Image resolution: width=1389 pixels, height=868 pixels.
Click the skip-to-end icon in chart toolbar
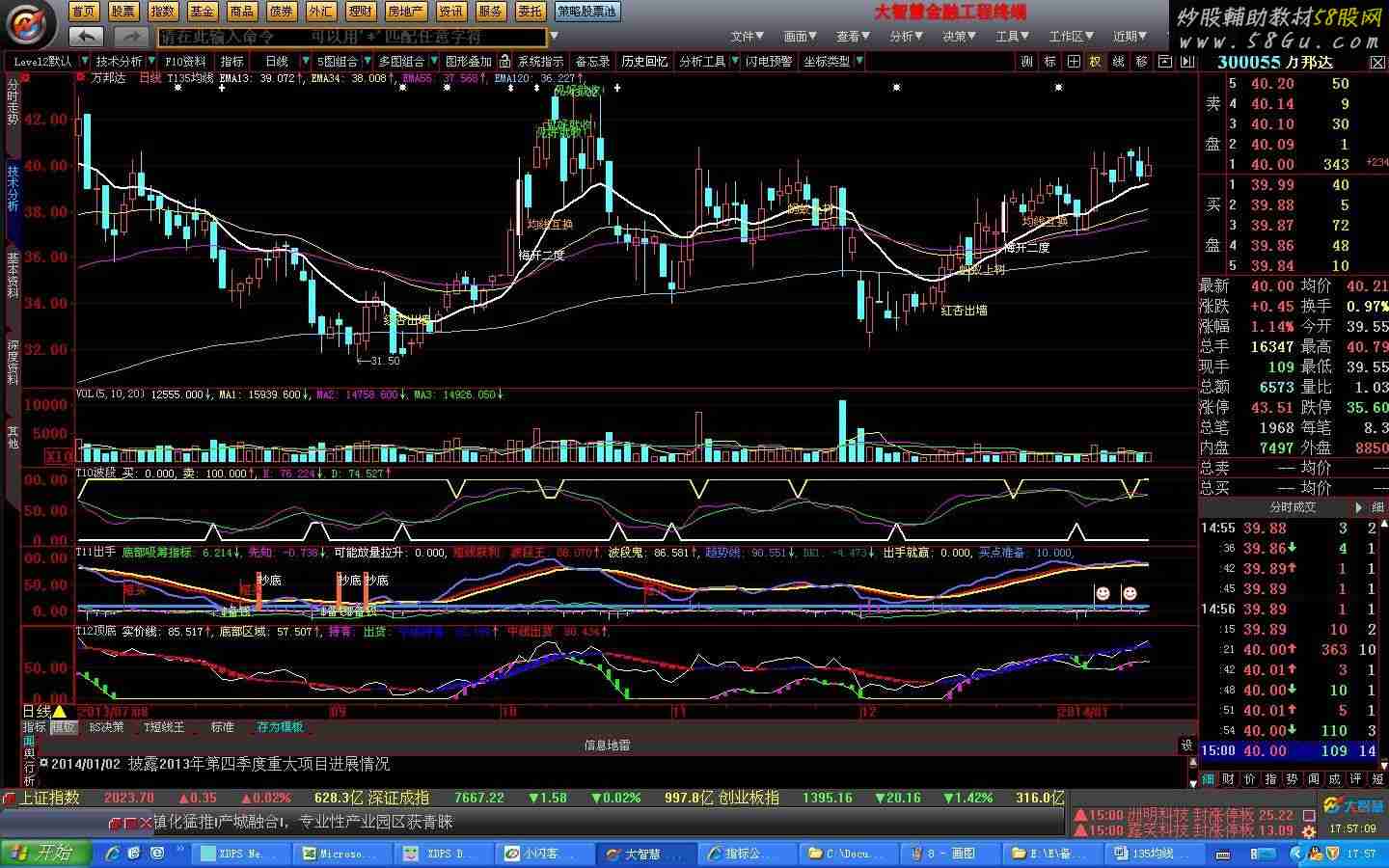1186,62
